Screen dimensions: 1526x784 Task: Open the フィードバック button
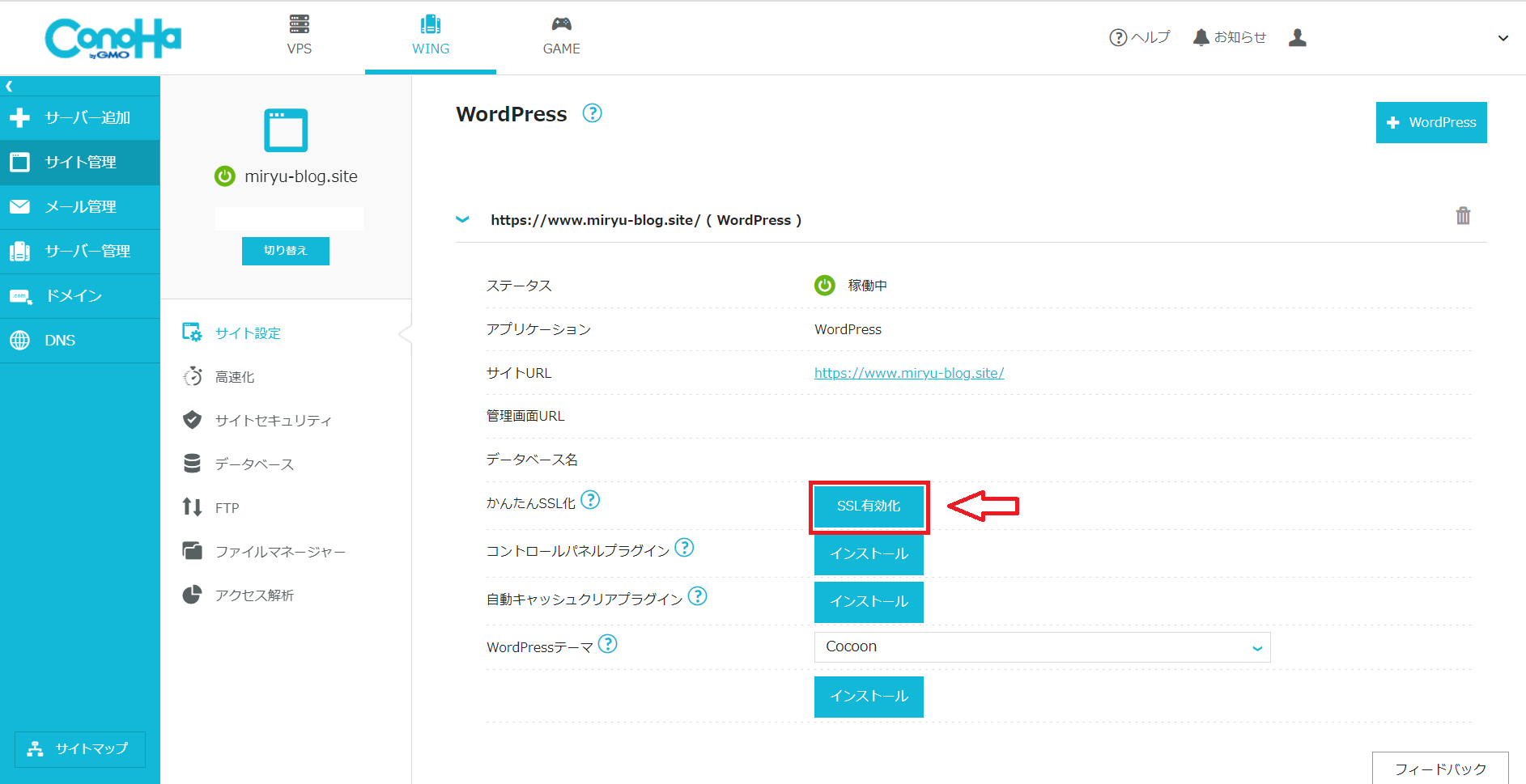point(1440,769)
